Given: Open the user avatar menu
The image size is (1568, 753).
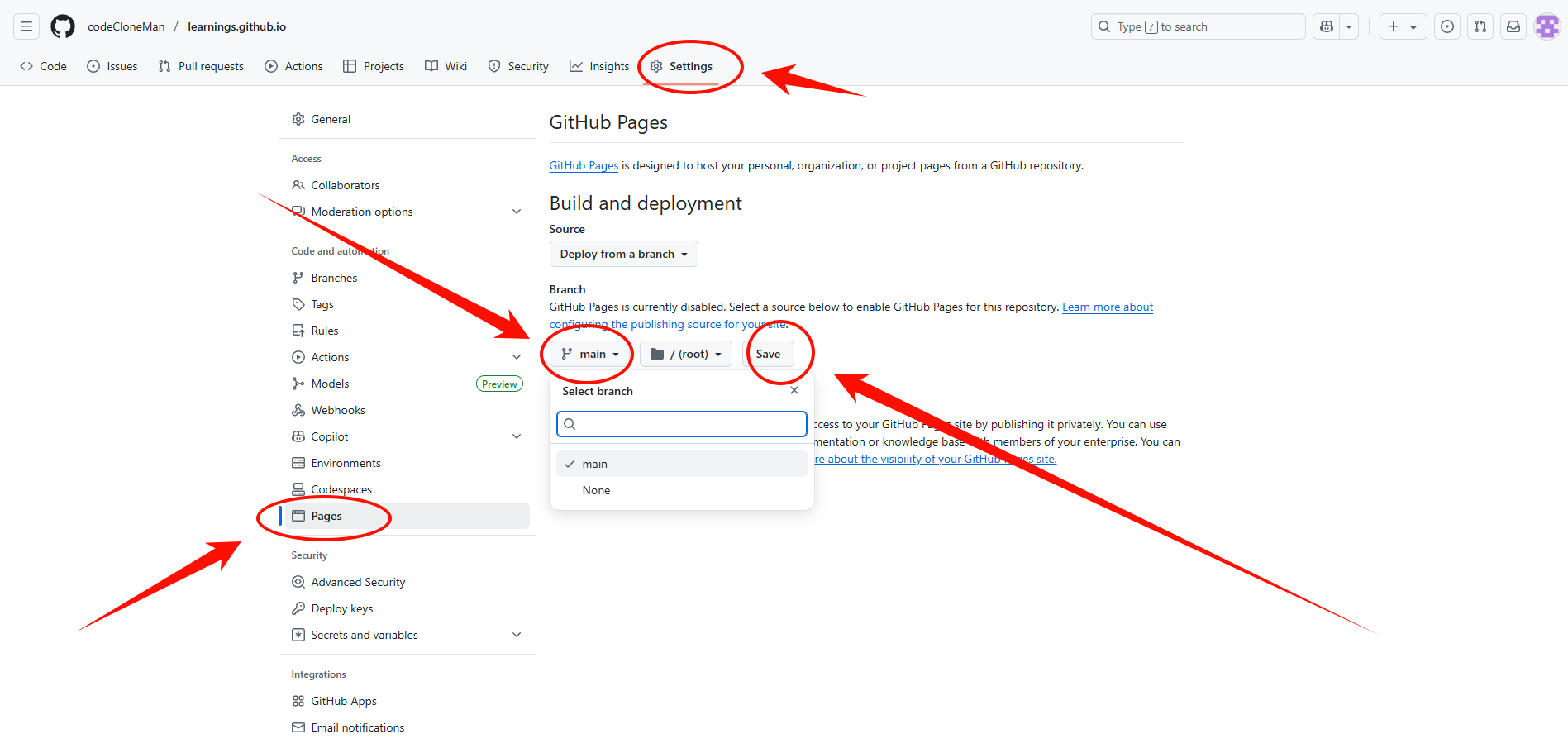Looking at the screenshot, I should (x=1547, y=26).
